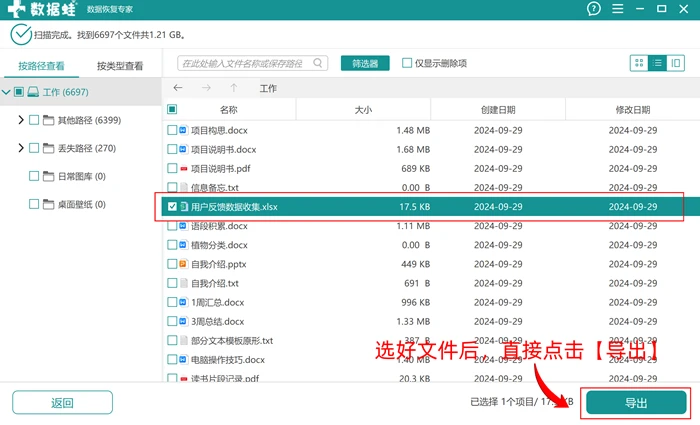This screenshot has width=700, height=425.
Task: Switch to preview pane view icon
Action: (x=675, y=63)
